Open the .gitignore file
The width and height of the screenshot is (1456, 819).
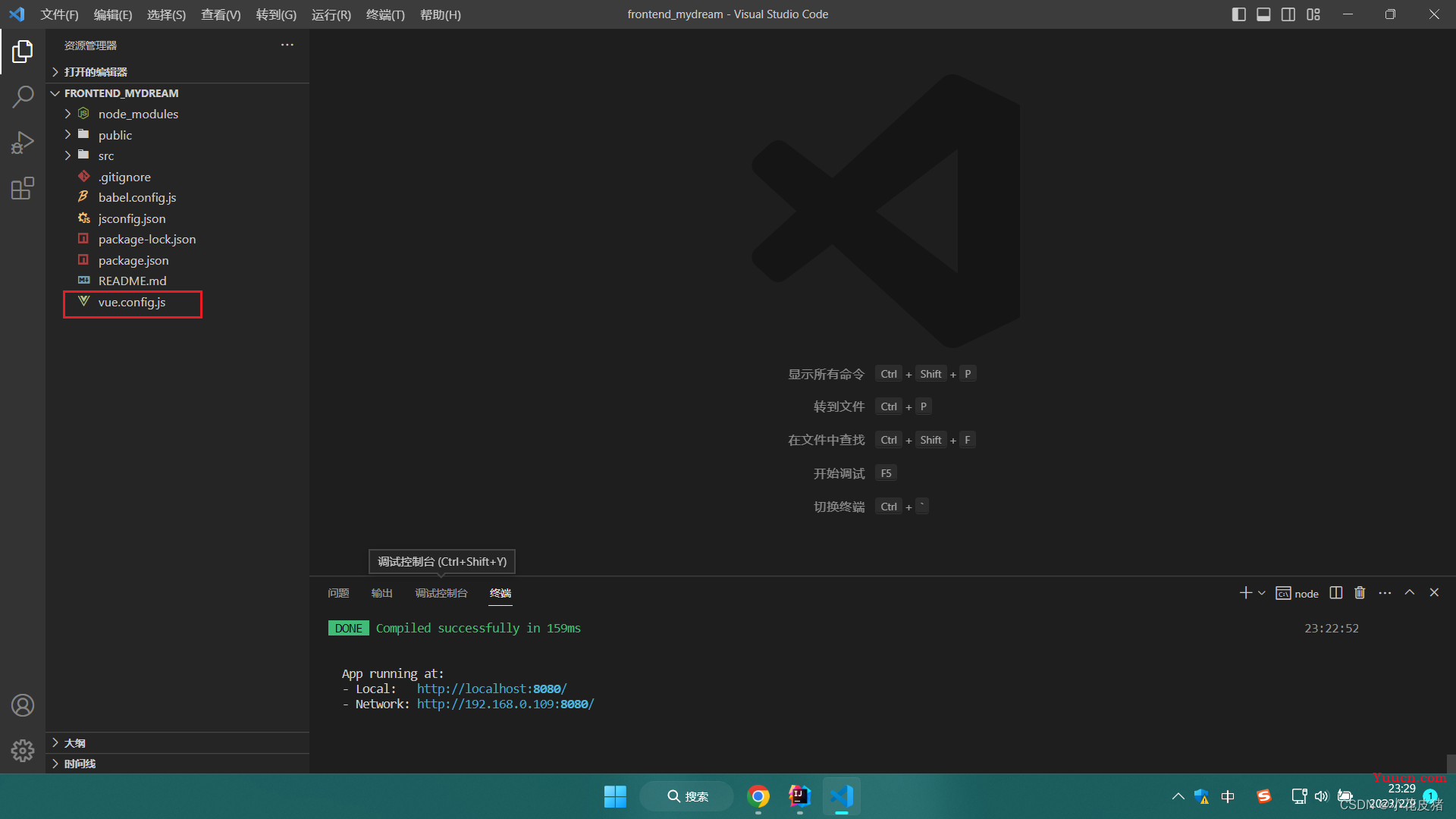pos(177,177)
